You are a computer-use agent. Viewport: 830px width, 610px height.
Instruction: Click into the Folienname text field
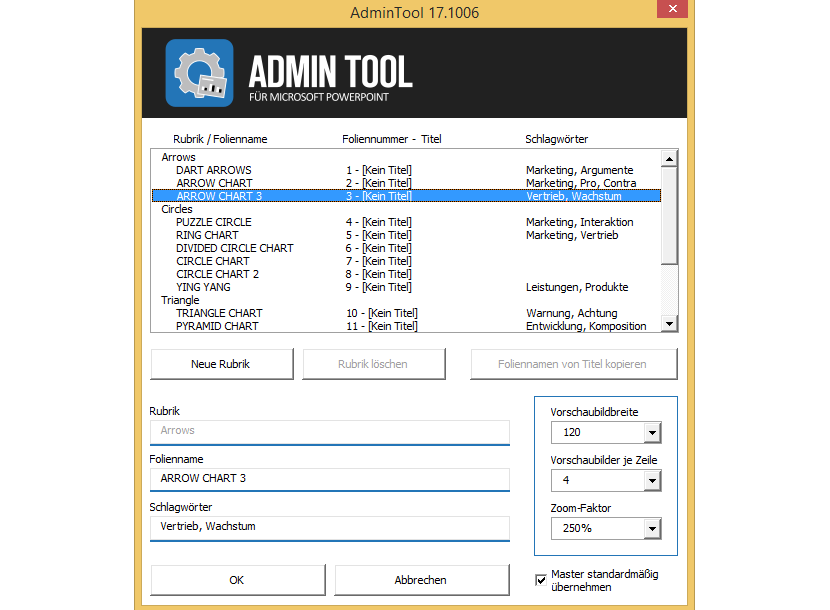[x=329, y=479]
